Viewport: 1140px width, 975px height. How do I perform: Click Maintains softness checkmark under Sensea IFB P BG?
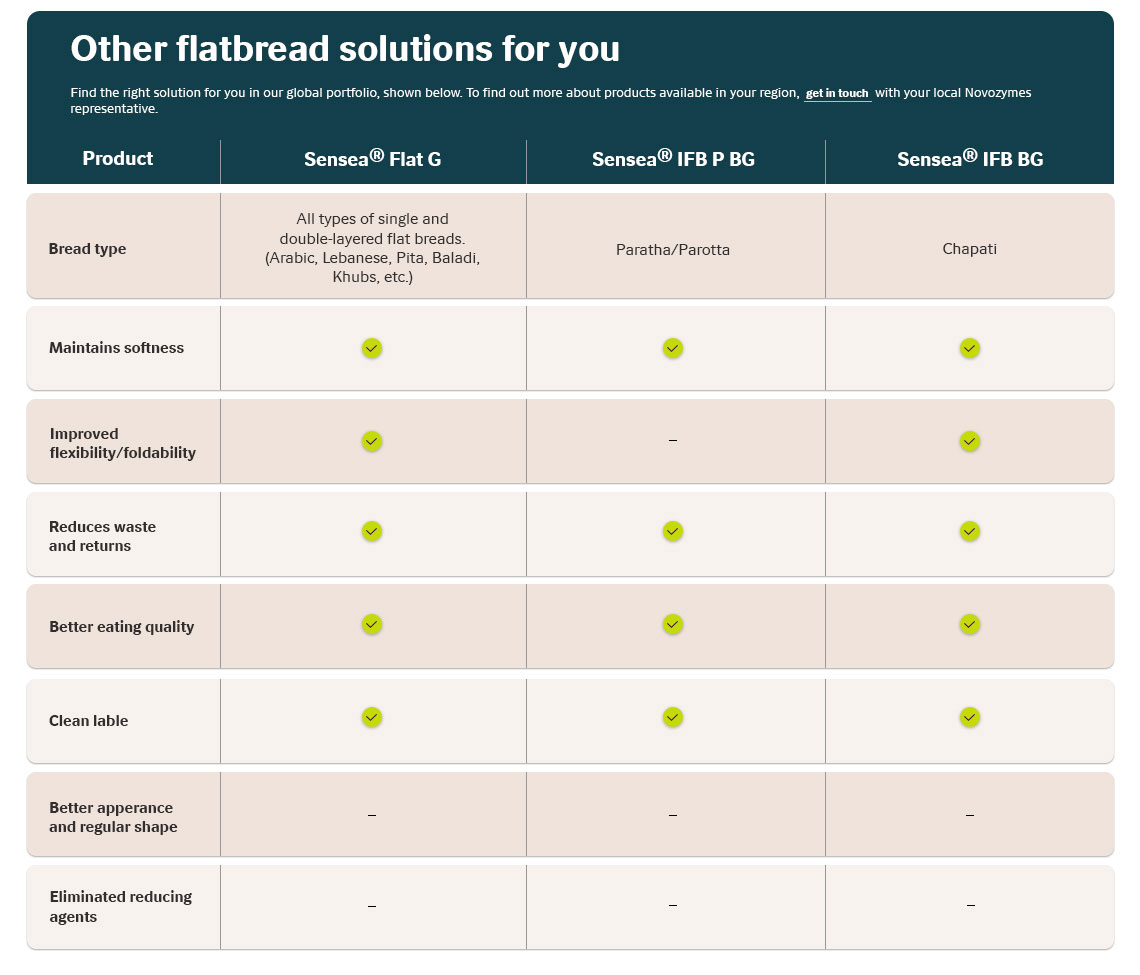pyautogui.click(x=673, y=348)
